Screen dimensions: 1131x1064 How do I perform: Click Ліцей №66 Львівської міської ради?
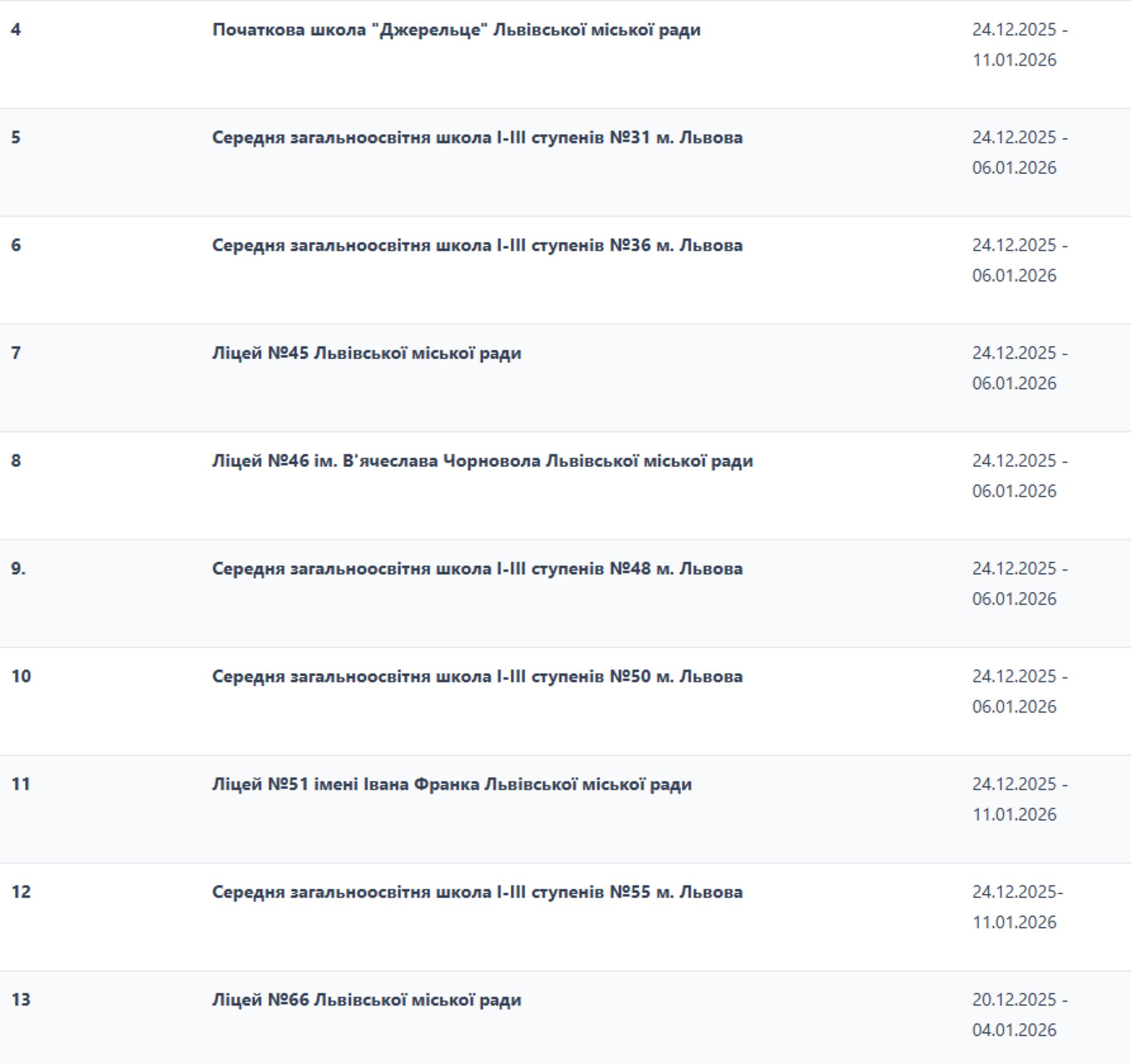click(x=366, y=1000)
